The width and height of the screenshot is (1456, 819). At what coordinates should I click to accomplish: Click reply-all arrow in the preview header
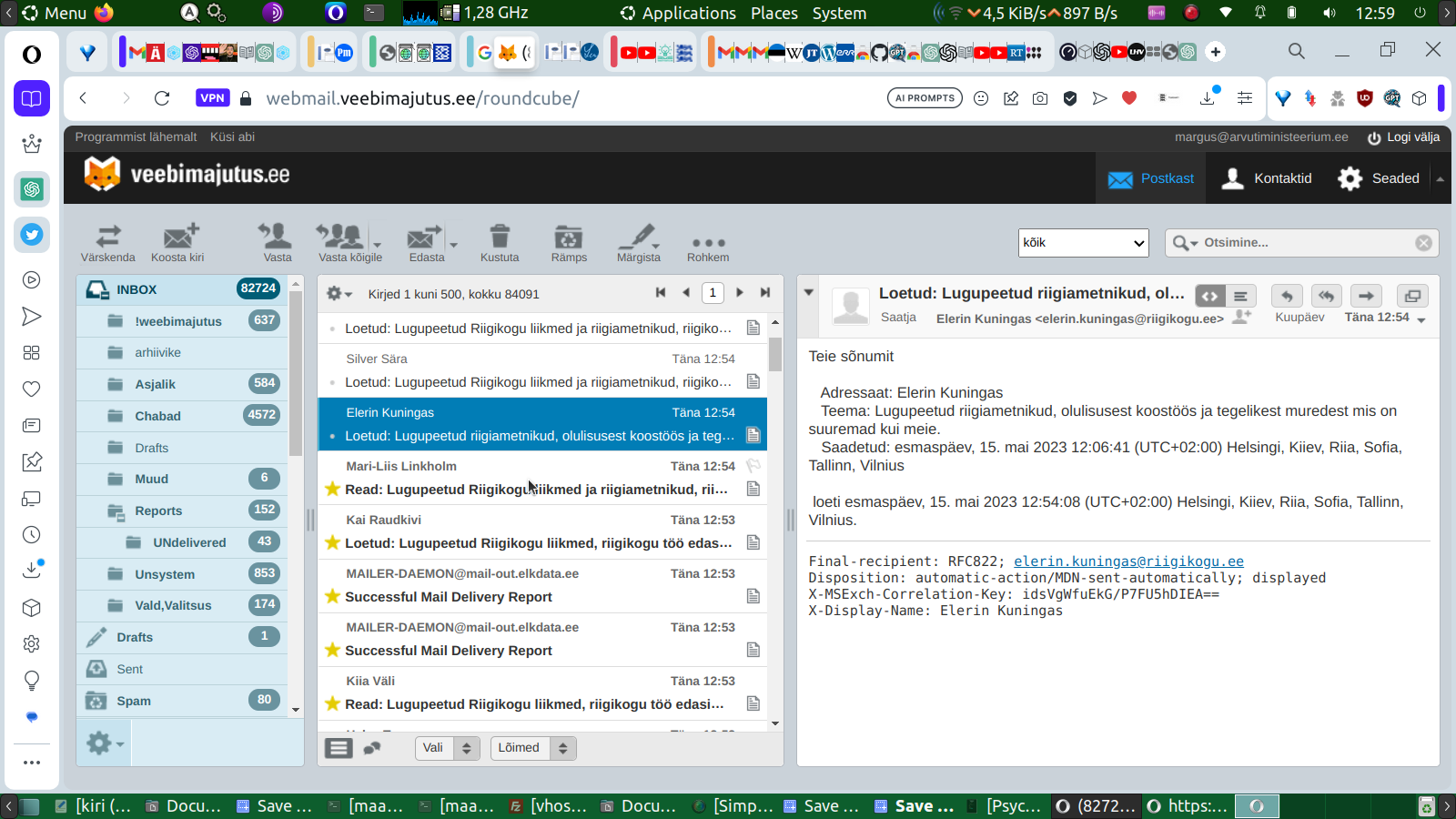pos(1327,296)
